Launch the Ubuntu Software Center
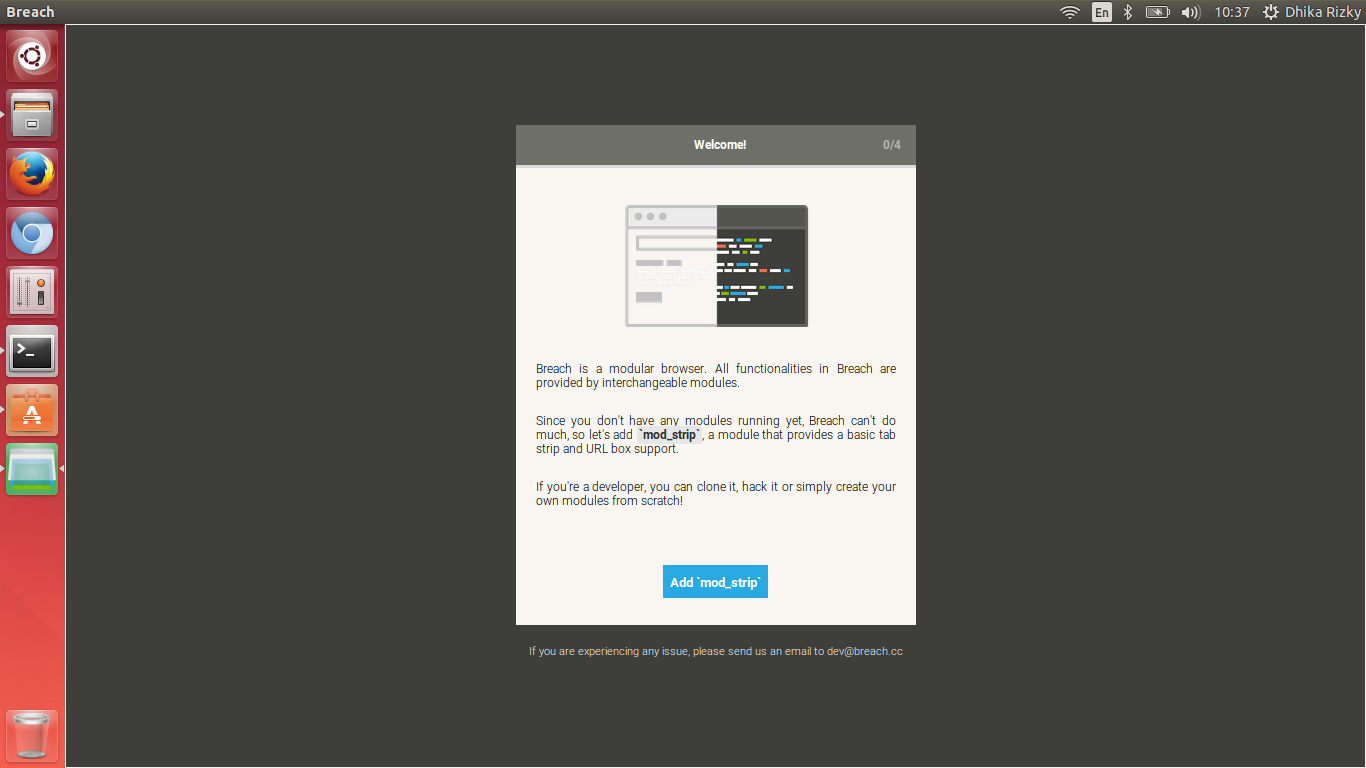Viewport: 1366px width, 768px height. [x=31, y=410]
